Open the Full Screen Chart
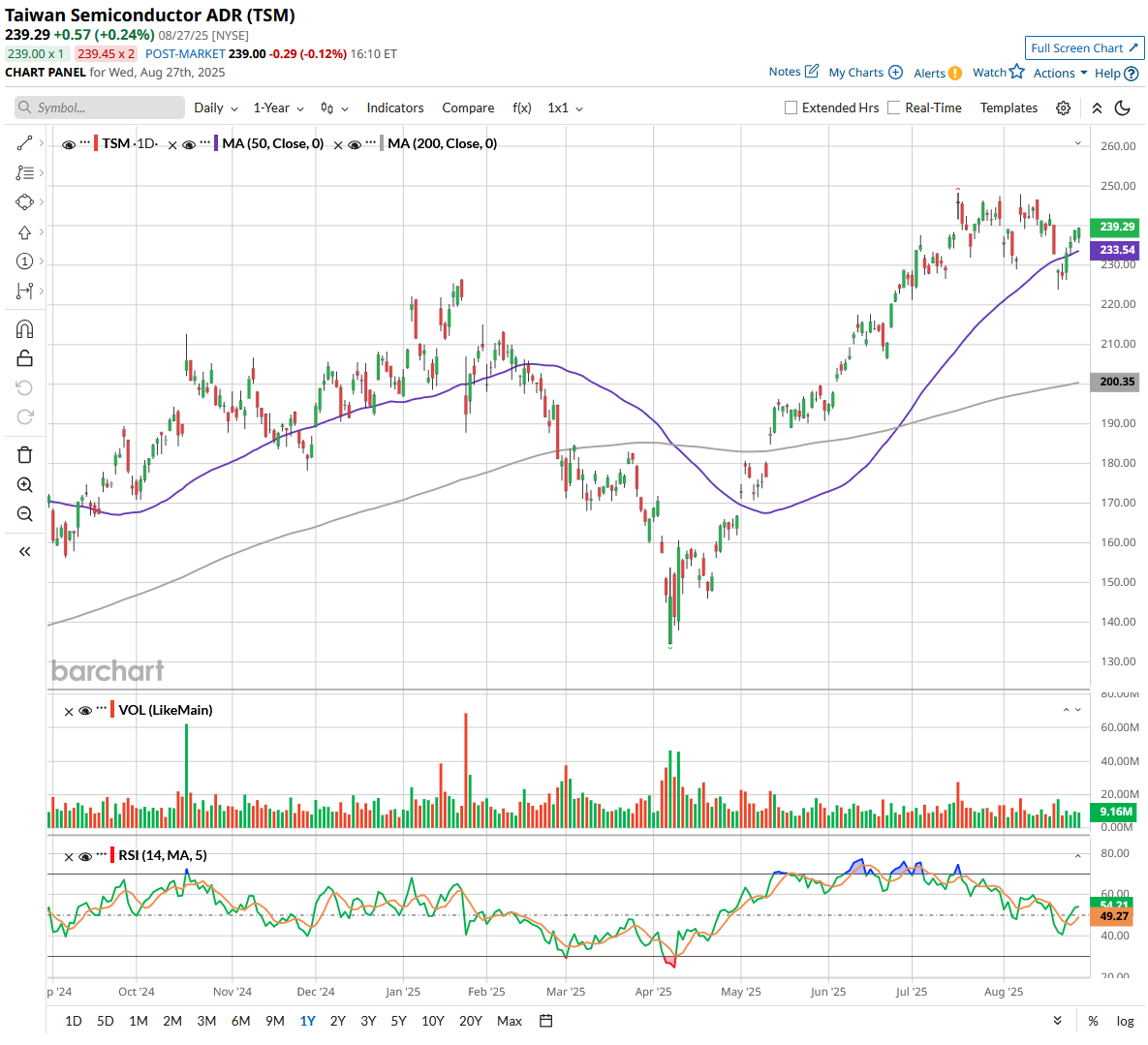This screenshot has width=1148, height=1045. (1084, 48)
